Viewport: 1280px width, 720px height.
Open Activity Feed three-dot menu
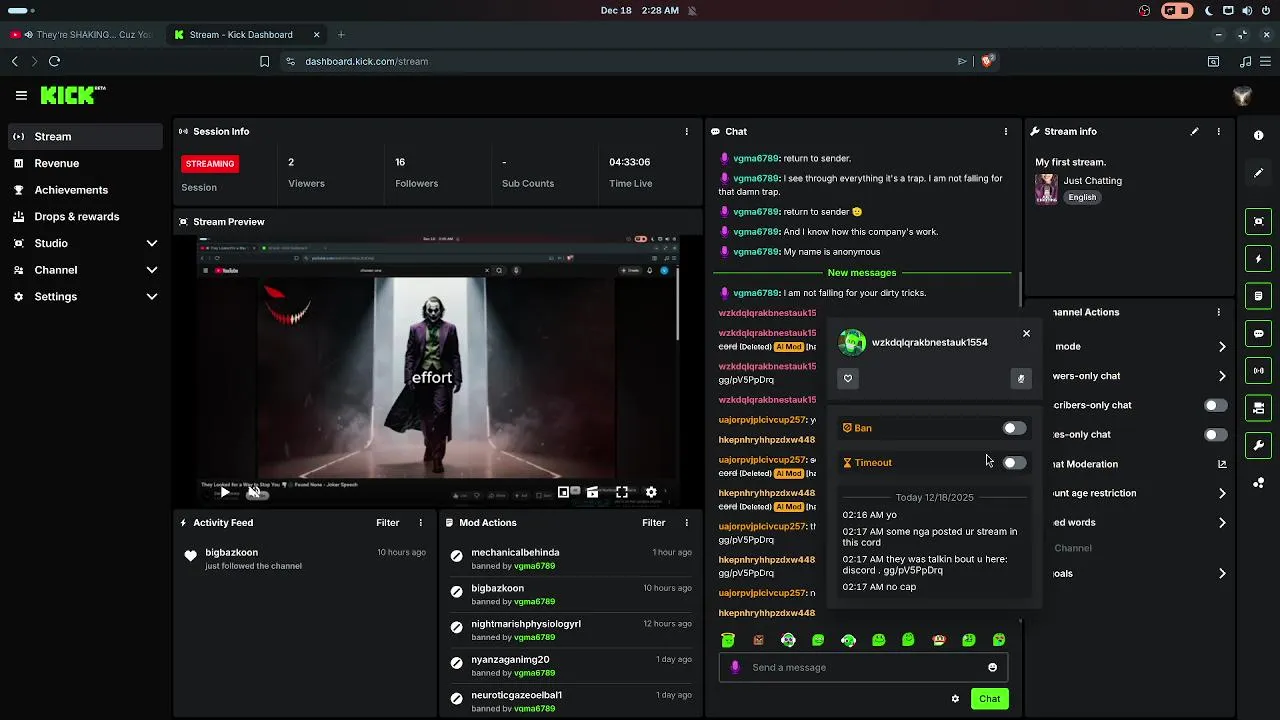click(x=420, y=522)
